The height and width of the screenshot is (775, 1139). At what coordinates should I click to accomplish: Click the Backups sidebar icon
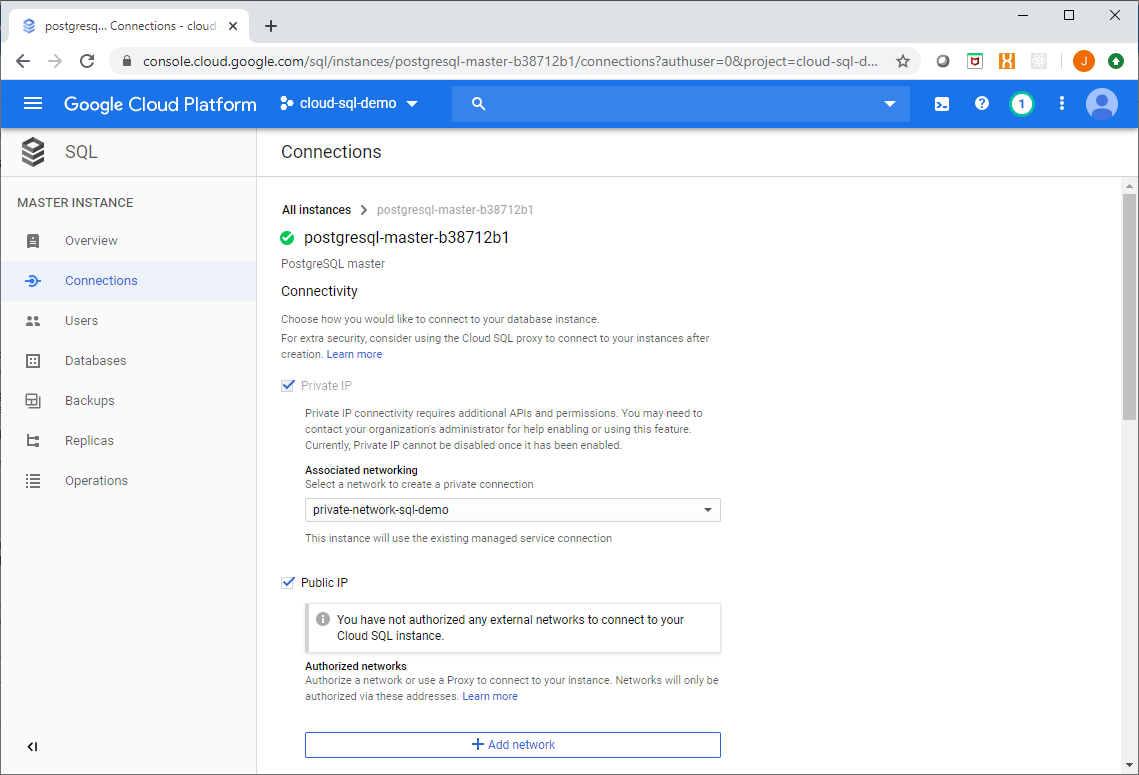33,401
